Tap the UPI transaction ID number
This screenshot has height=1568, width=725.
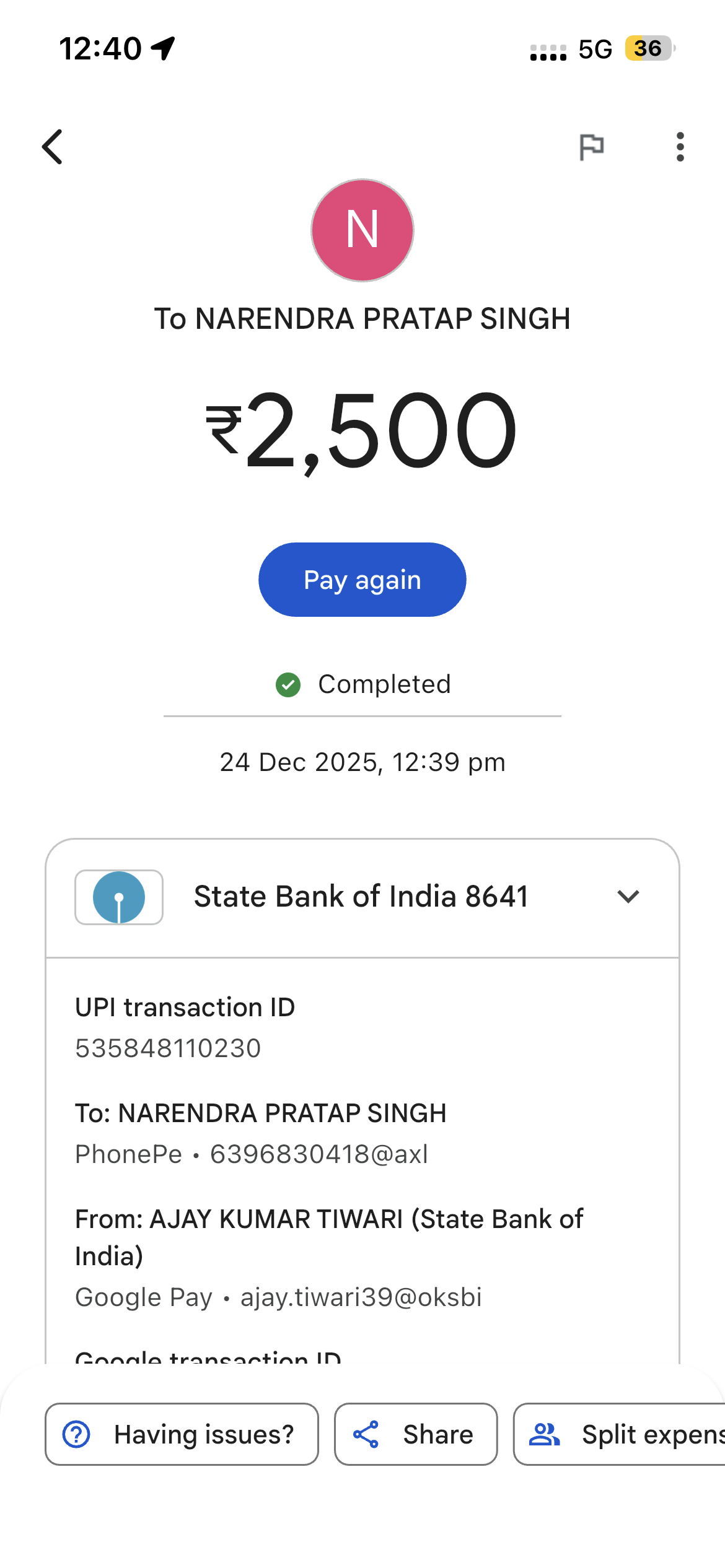click(168, 1048)
